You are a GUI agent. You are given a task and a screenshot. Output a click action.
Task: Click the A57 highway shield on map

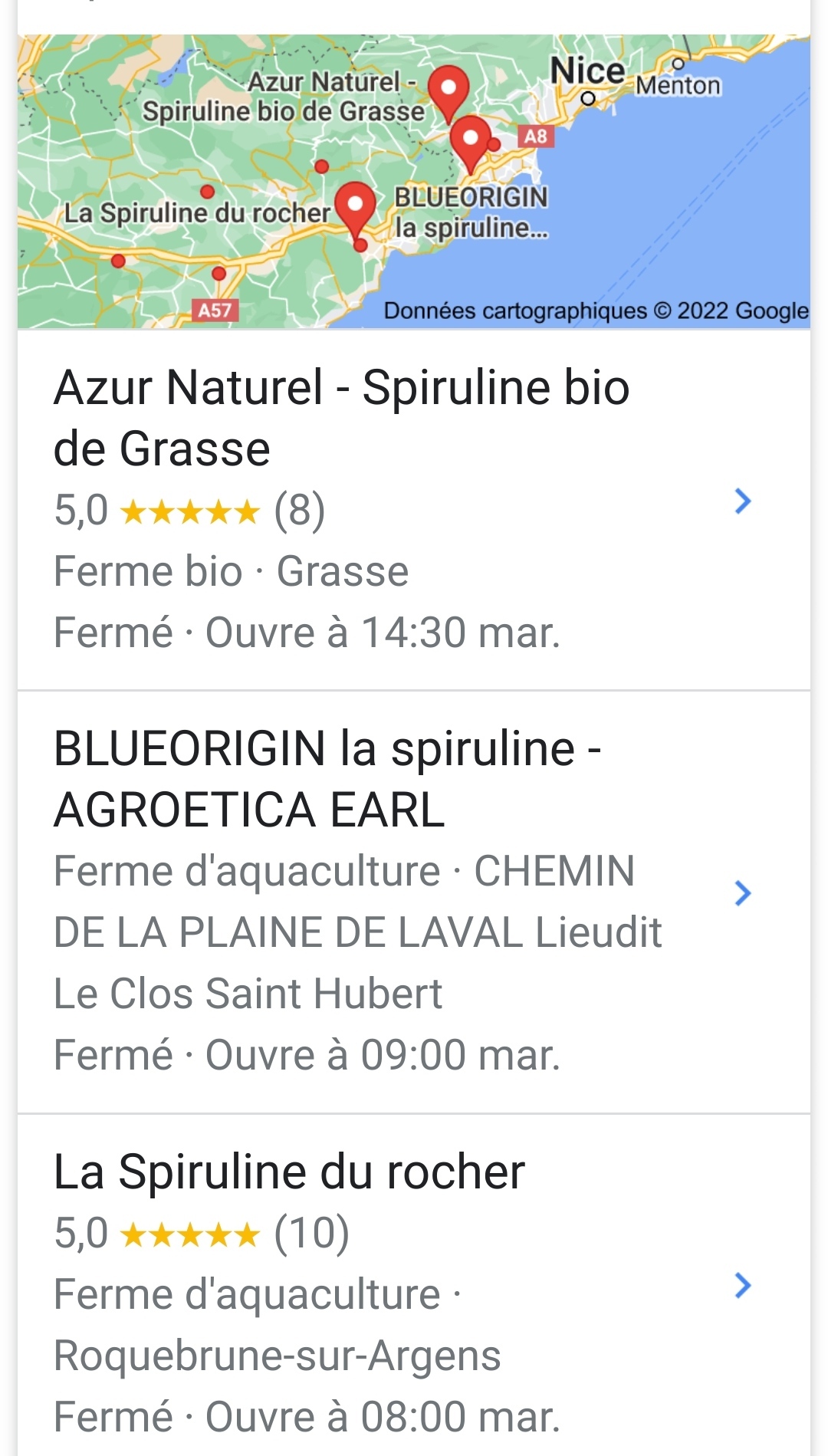[215, 310]
